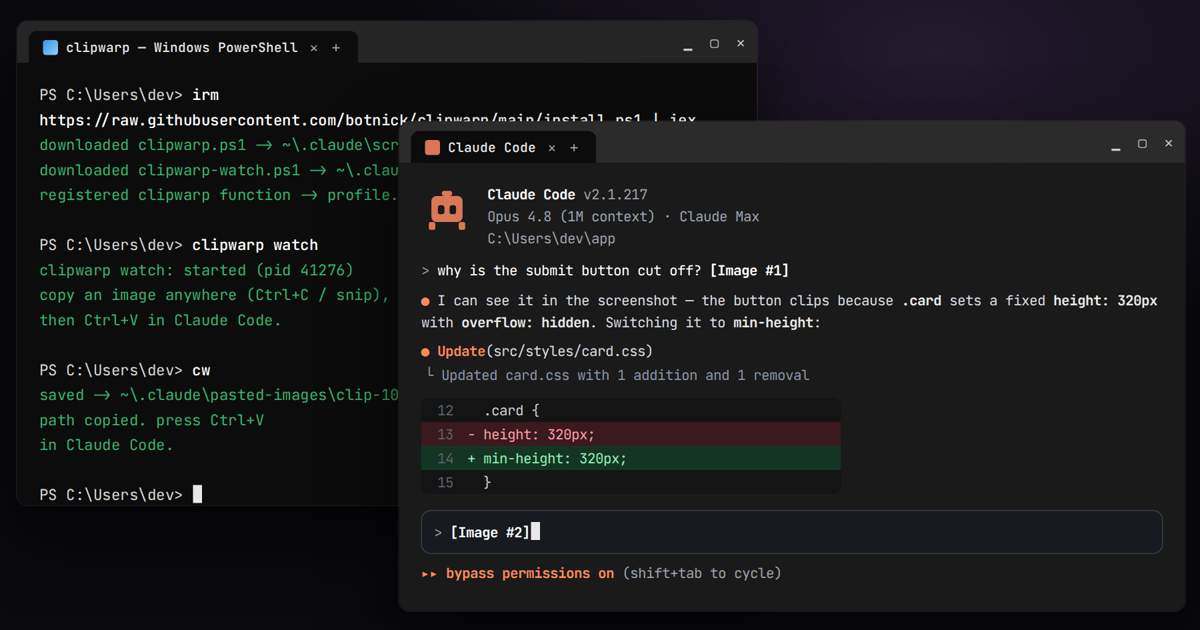Click 'downloaded clipwarp-watch.ps1' output line
This screenshot has width=1200, height=630.
(219, 170)
